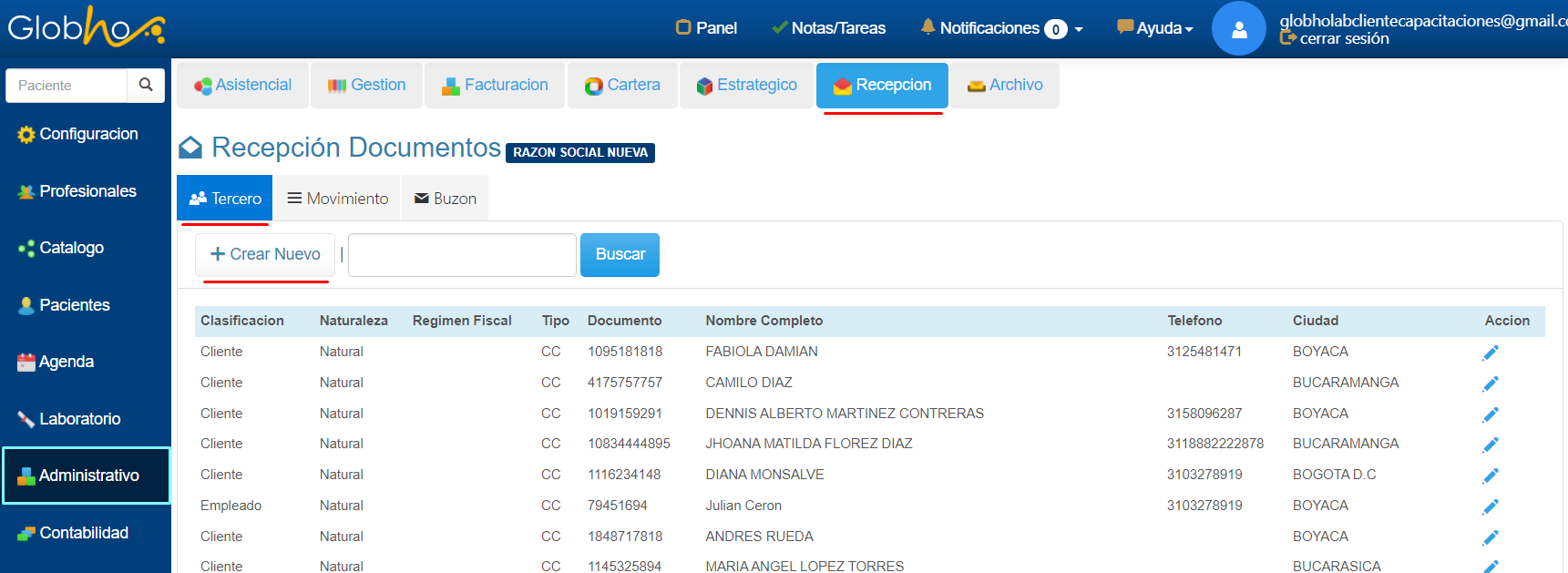1568x573 pixels.
Task: Expand the Notificaciones dropdown
Action: [1001, 28]
